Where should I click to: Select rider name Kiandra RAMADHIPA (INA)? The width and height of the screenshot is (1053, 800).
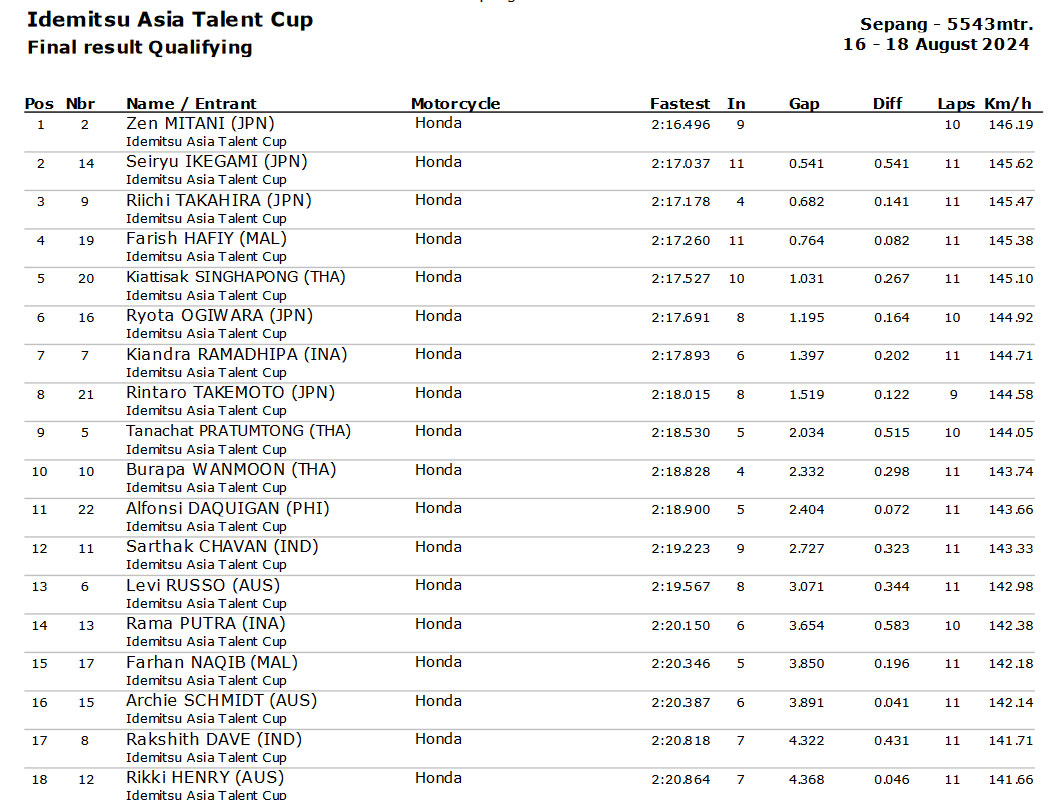pos(237,354)
